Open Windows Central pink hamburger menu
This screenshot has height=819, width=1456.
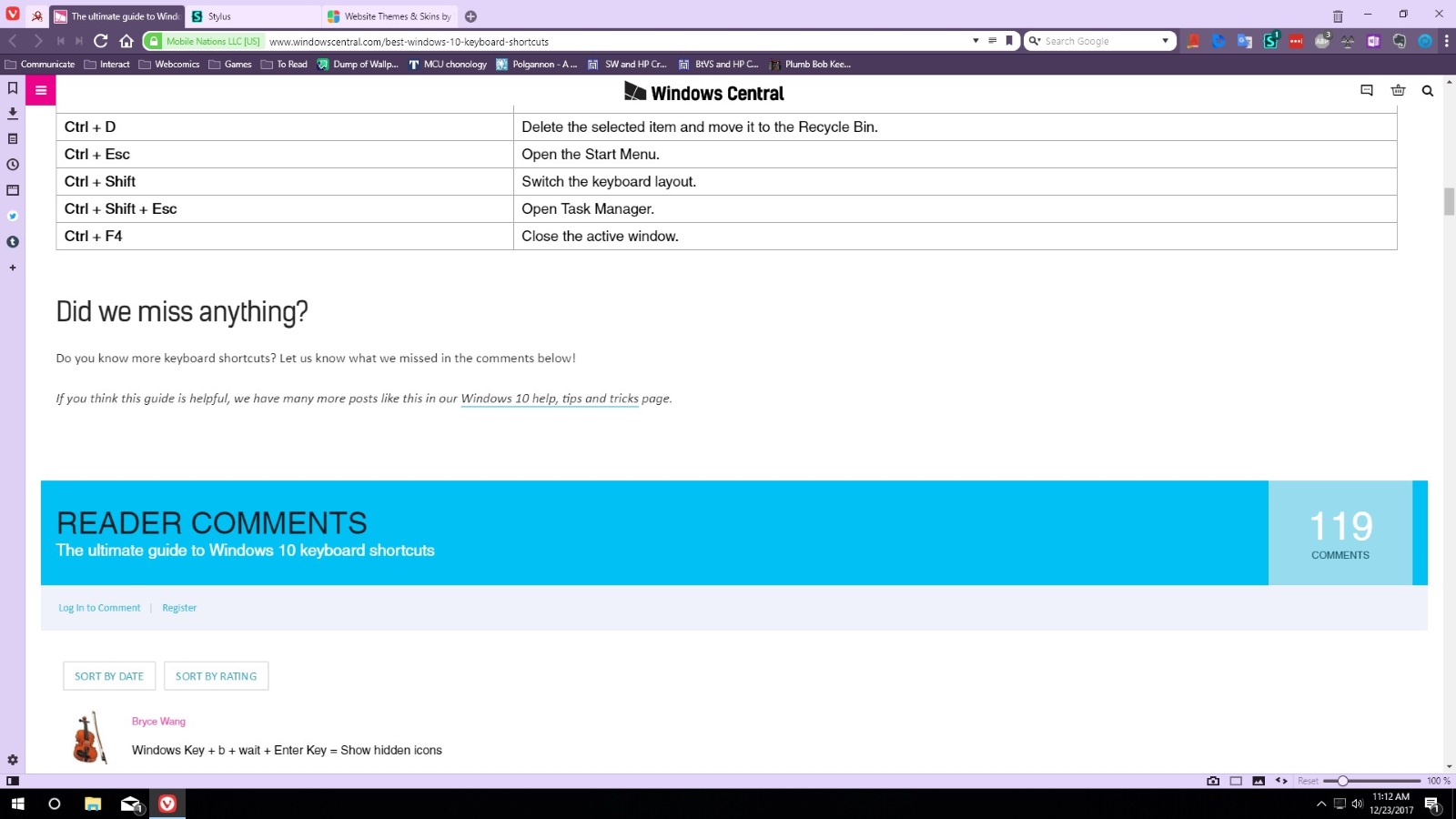point(41,90)
